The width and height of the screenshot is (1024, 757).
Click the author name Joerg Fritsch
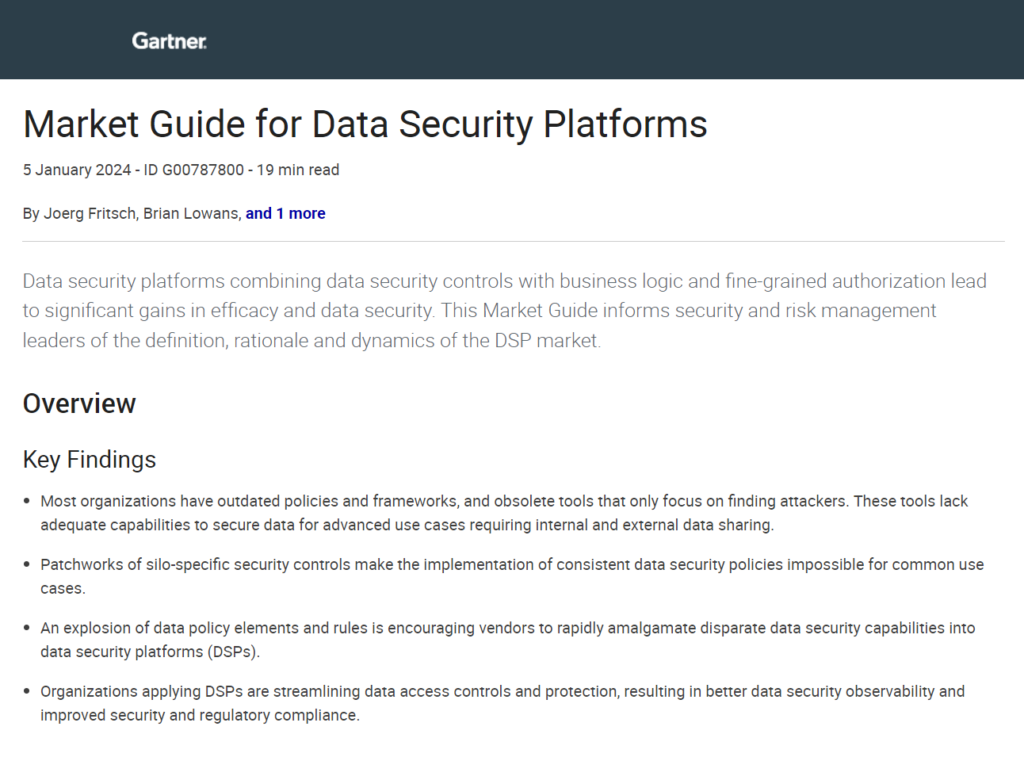pos(89,214)
